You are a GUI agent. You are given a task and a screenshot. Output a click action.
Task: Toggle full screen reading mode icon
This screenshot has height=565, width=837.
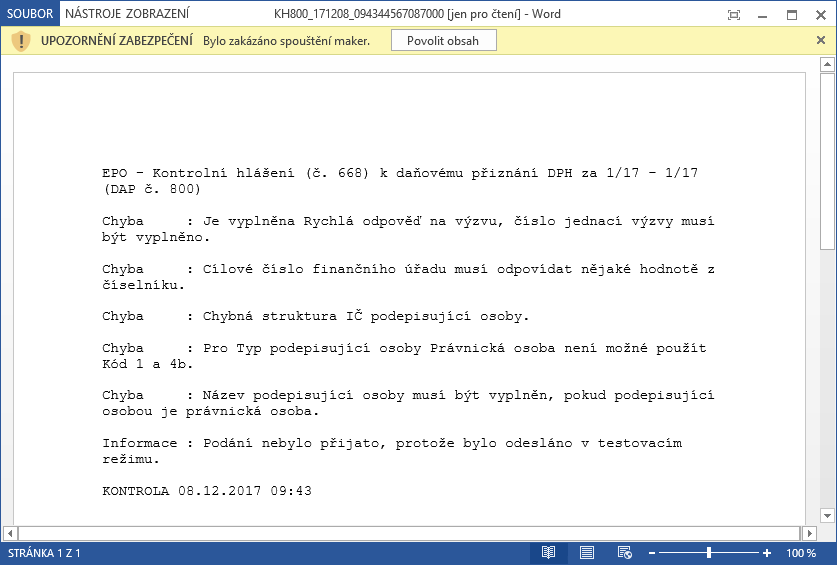(734, 15)
